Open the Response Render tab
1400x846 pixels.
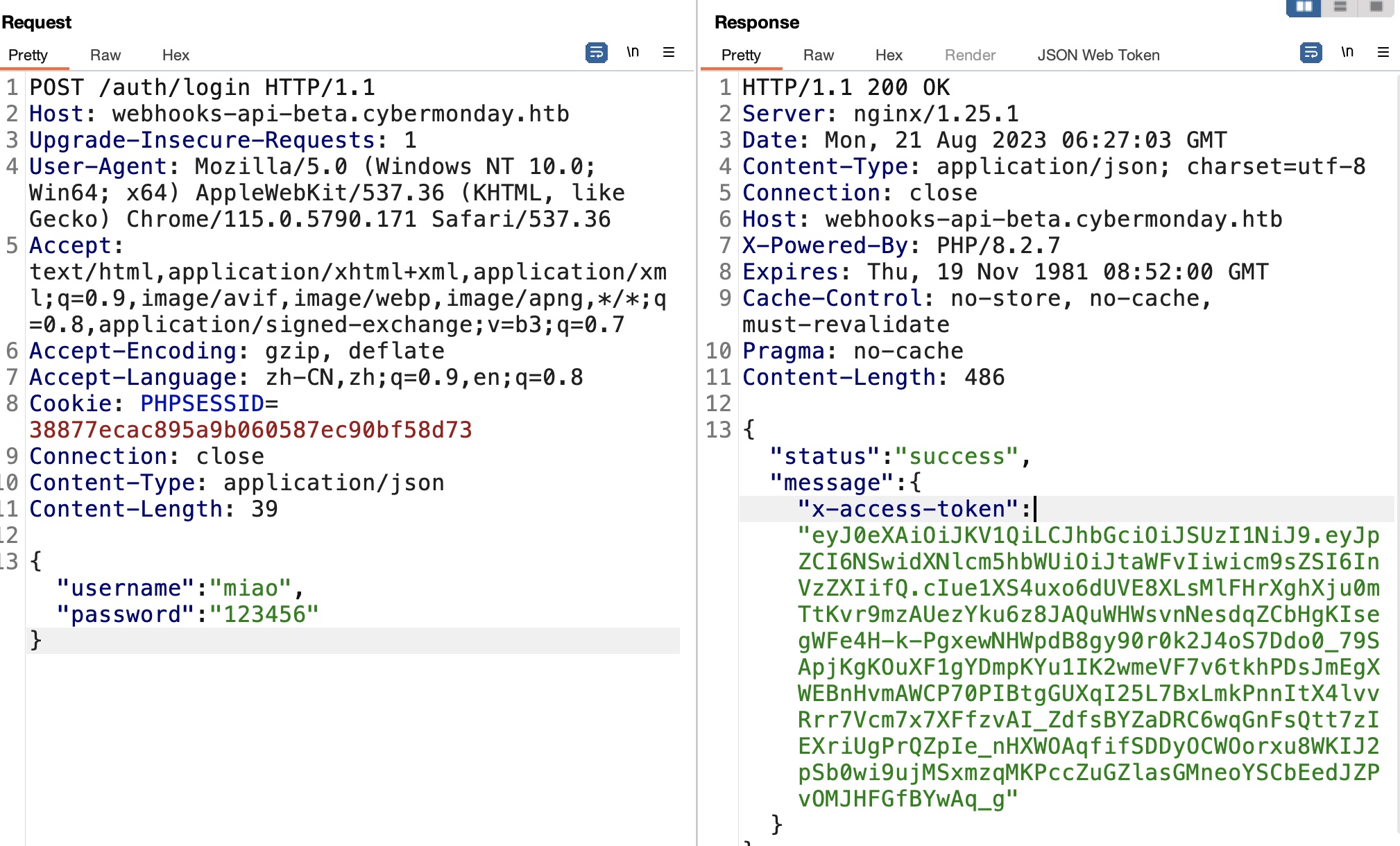pyautogui.click(x=970, y=55)
